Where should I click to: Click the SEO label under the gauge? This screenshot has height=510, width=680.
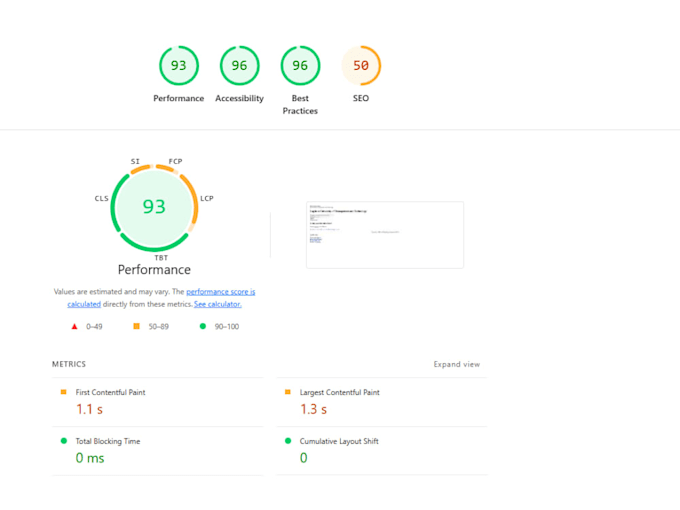click(x=361, y=98)
